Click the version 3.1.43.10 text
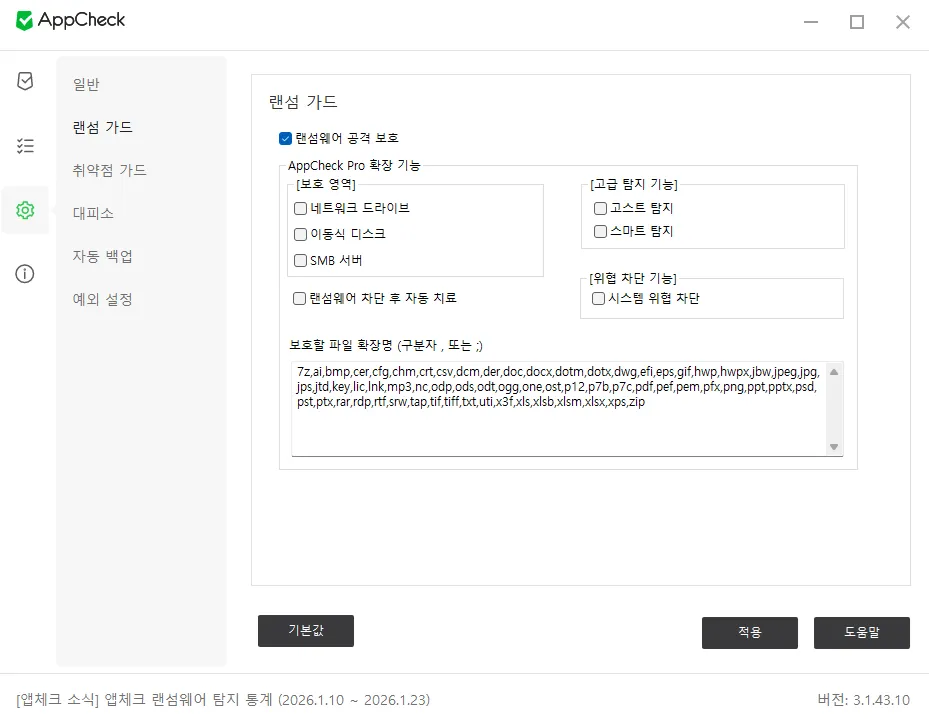The width and height of the screenshot is (929, 719). (863, 700)
